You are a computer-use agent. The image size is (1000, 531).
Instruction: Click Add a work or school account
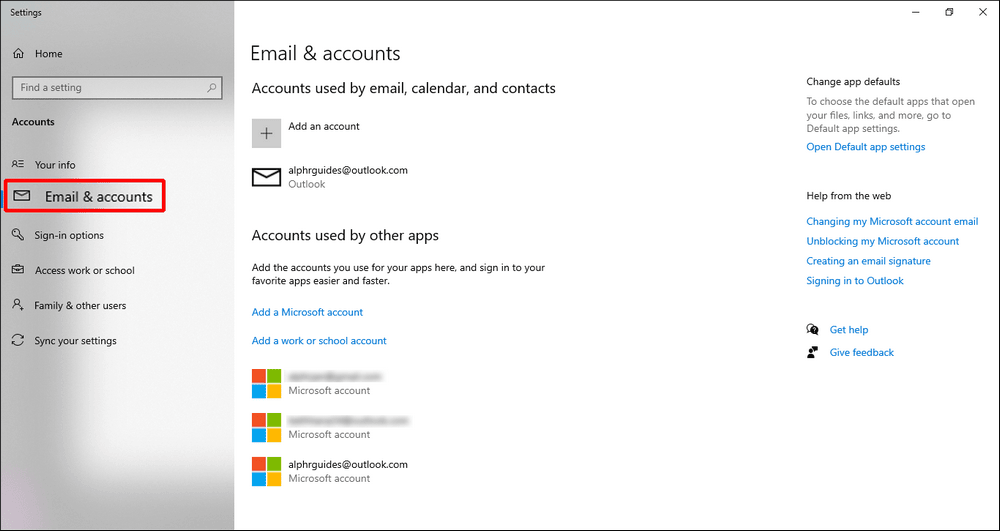[319, 341]
